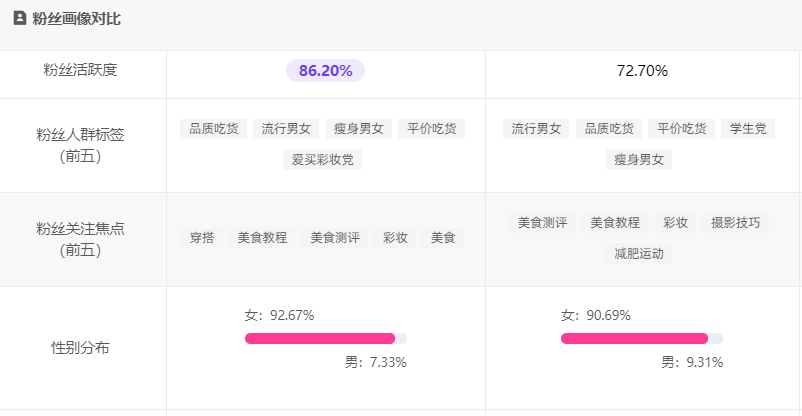
Task: Click the 男: 7.33% percentage text
Action: point(375,362)
